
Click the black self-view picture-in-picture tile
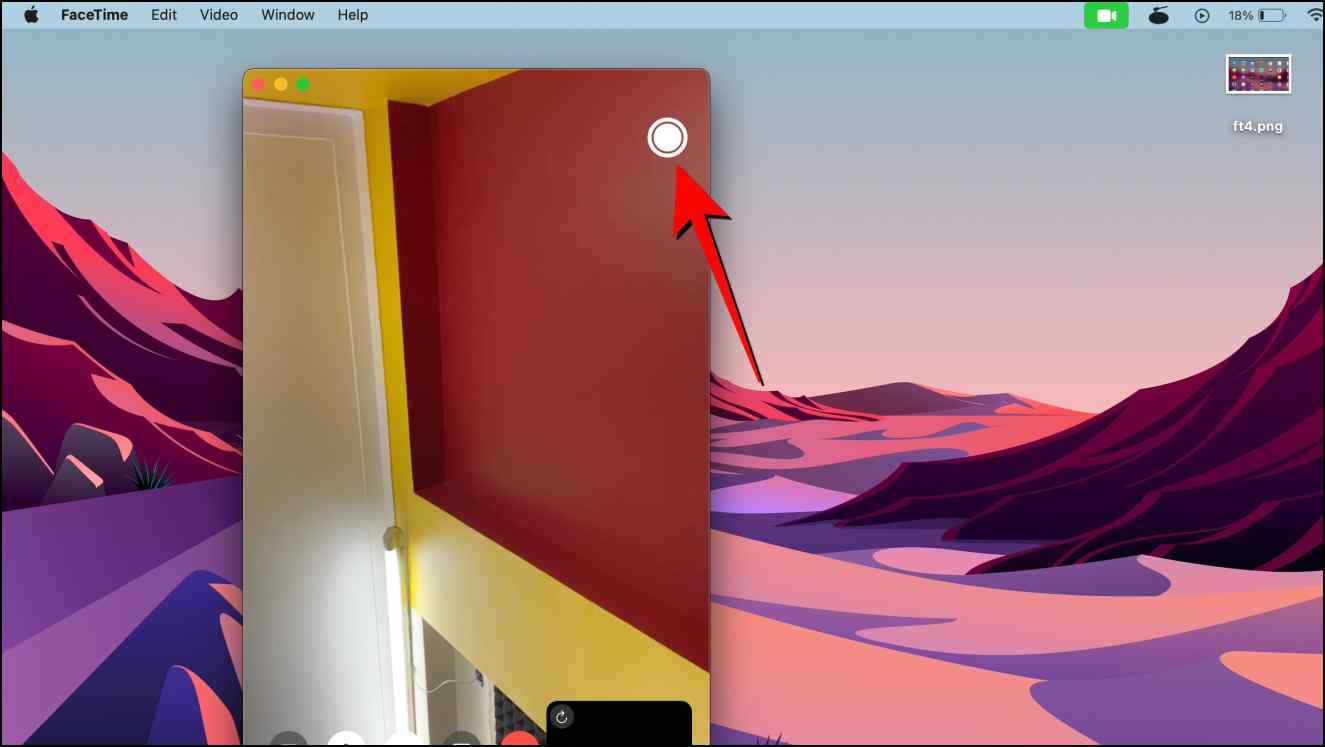pos(619,724)
